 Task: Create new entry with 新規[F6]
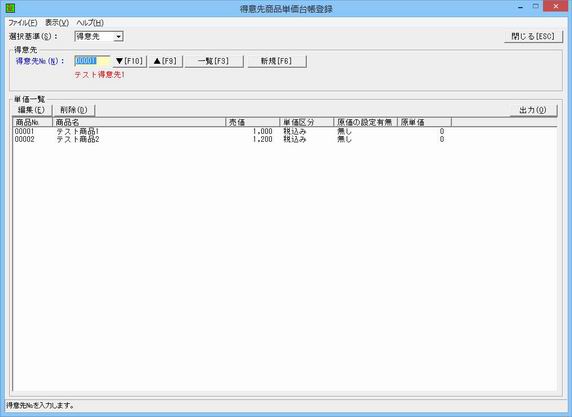coord(277,61)
